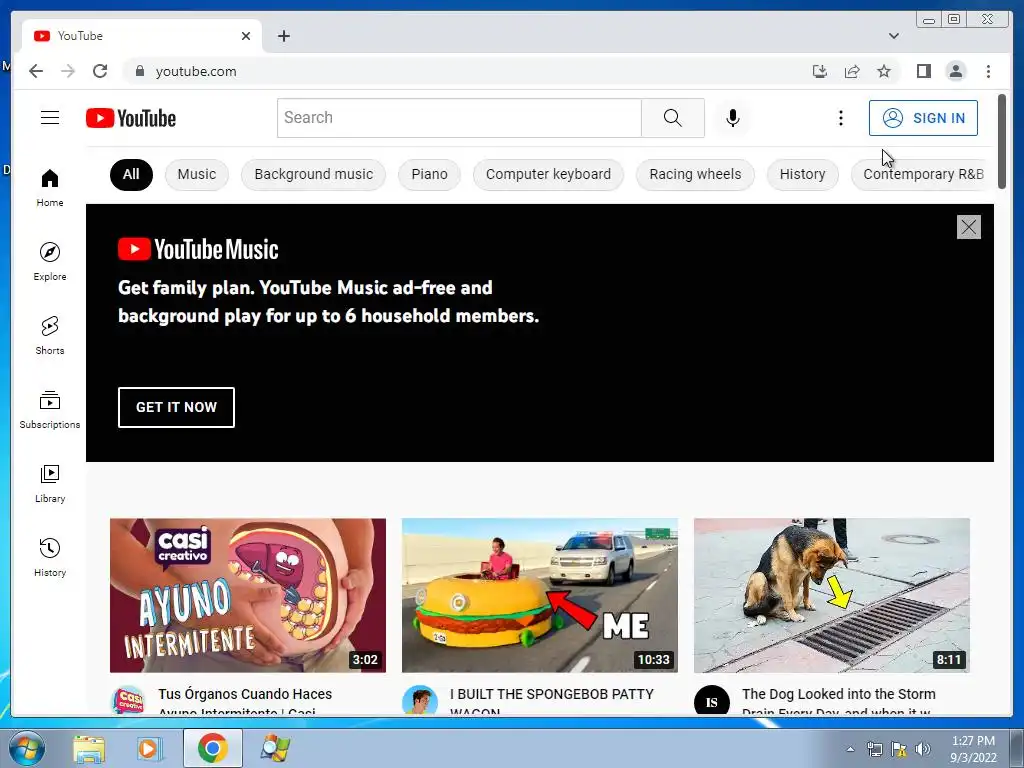Open the dog storm drain thumbnail
Viewport: 1024px width, 768px height.
coord(831,595)
